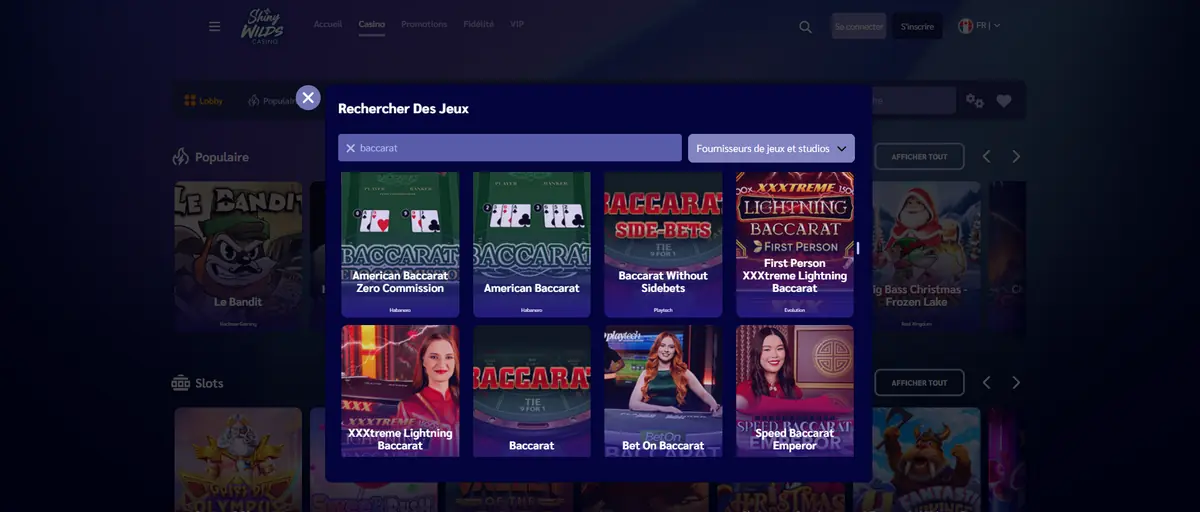The width and height of the screenshot is (1200, 512).
Task: Go to the next Populaire games
Action: 1016,157
